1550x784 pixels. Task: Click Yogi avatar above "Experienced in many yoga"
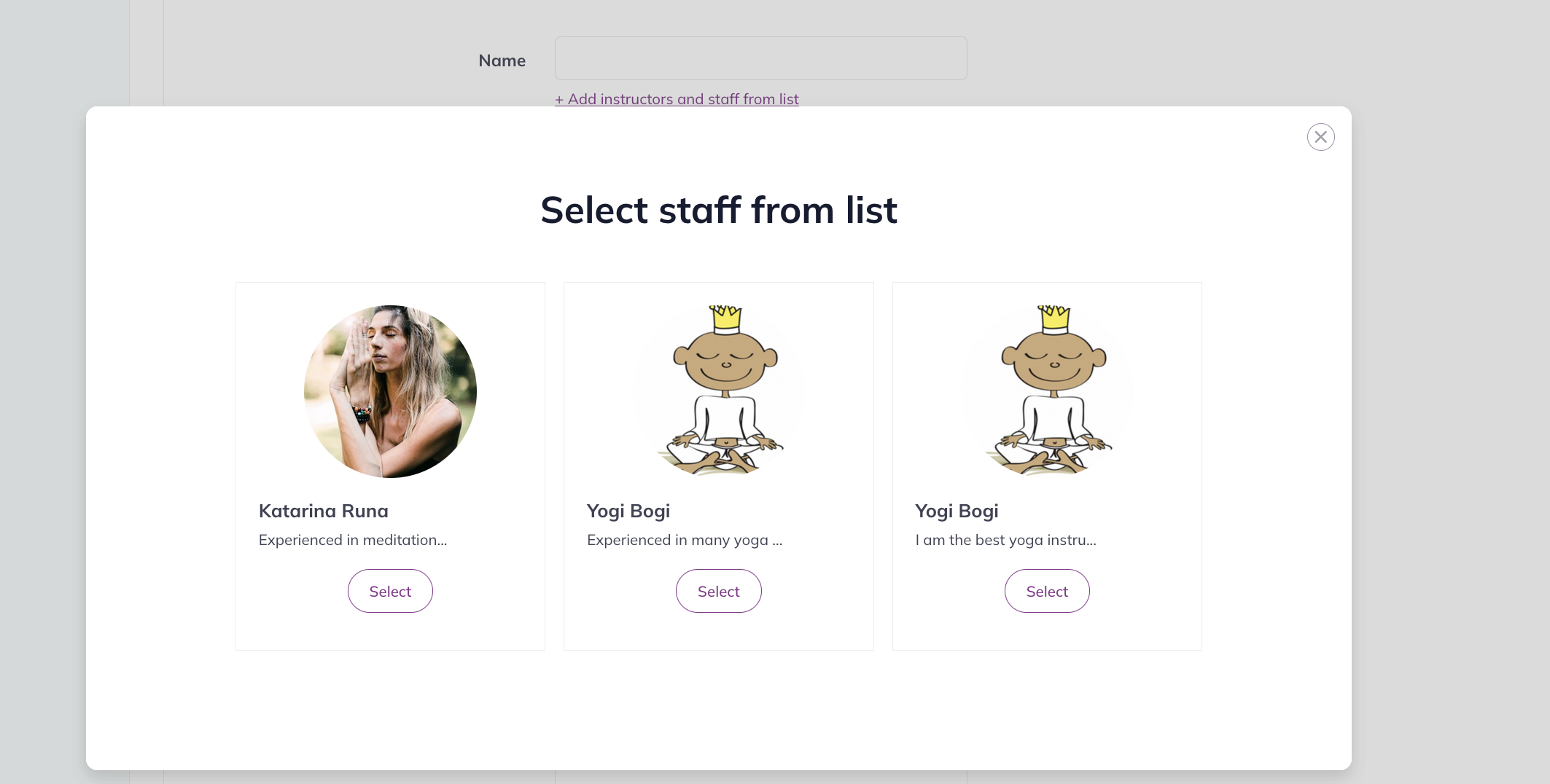coord(719,391)
